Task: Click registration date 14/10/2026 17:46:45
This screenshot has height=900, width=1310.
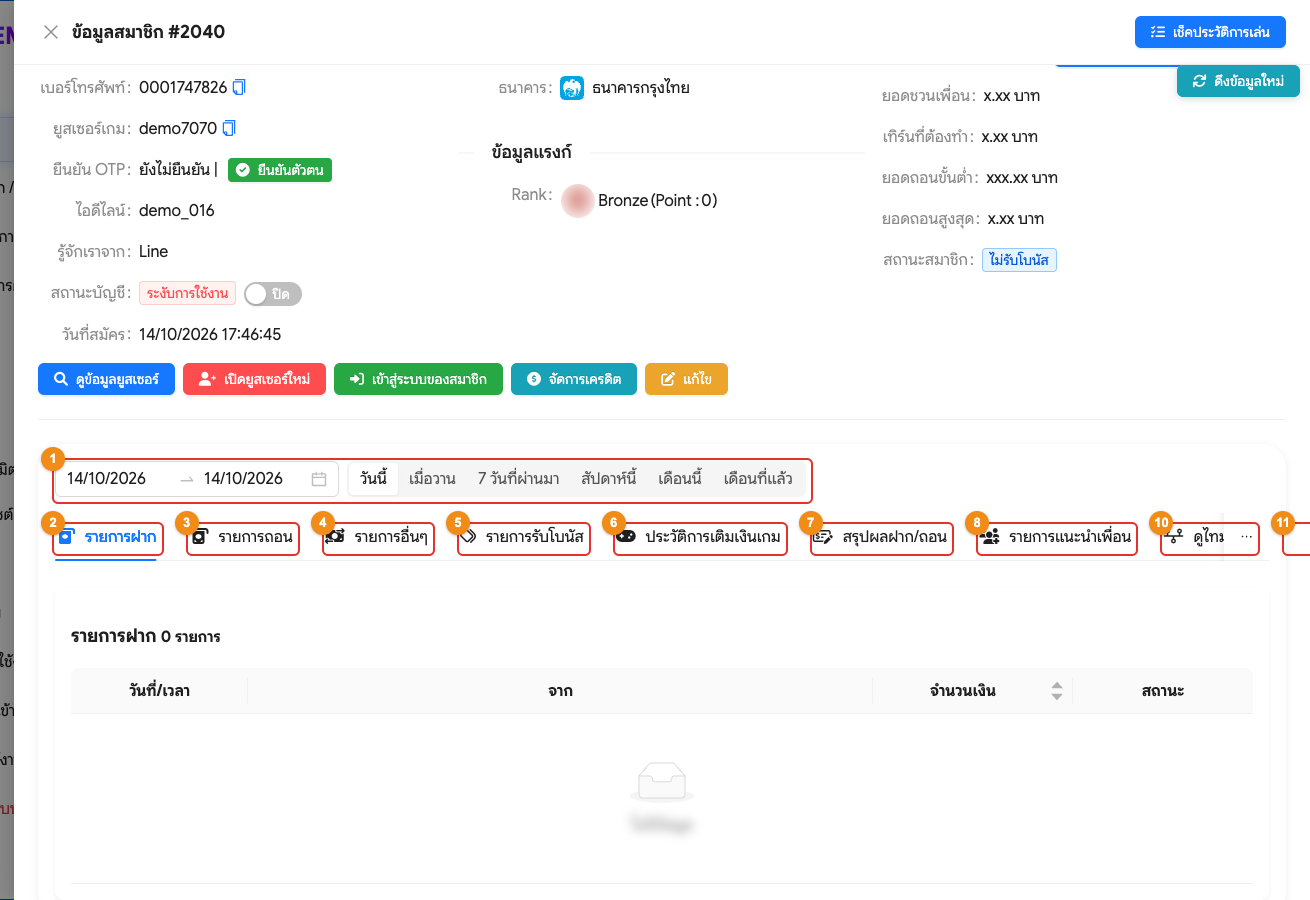Action: tap(210, 334)
